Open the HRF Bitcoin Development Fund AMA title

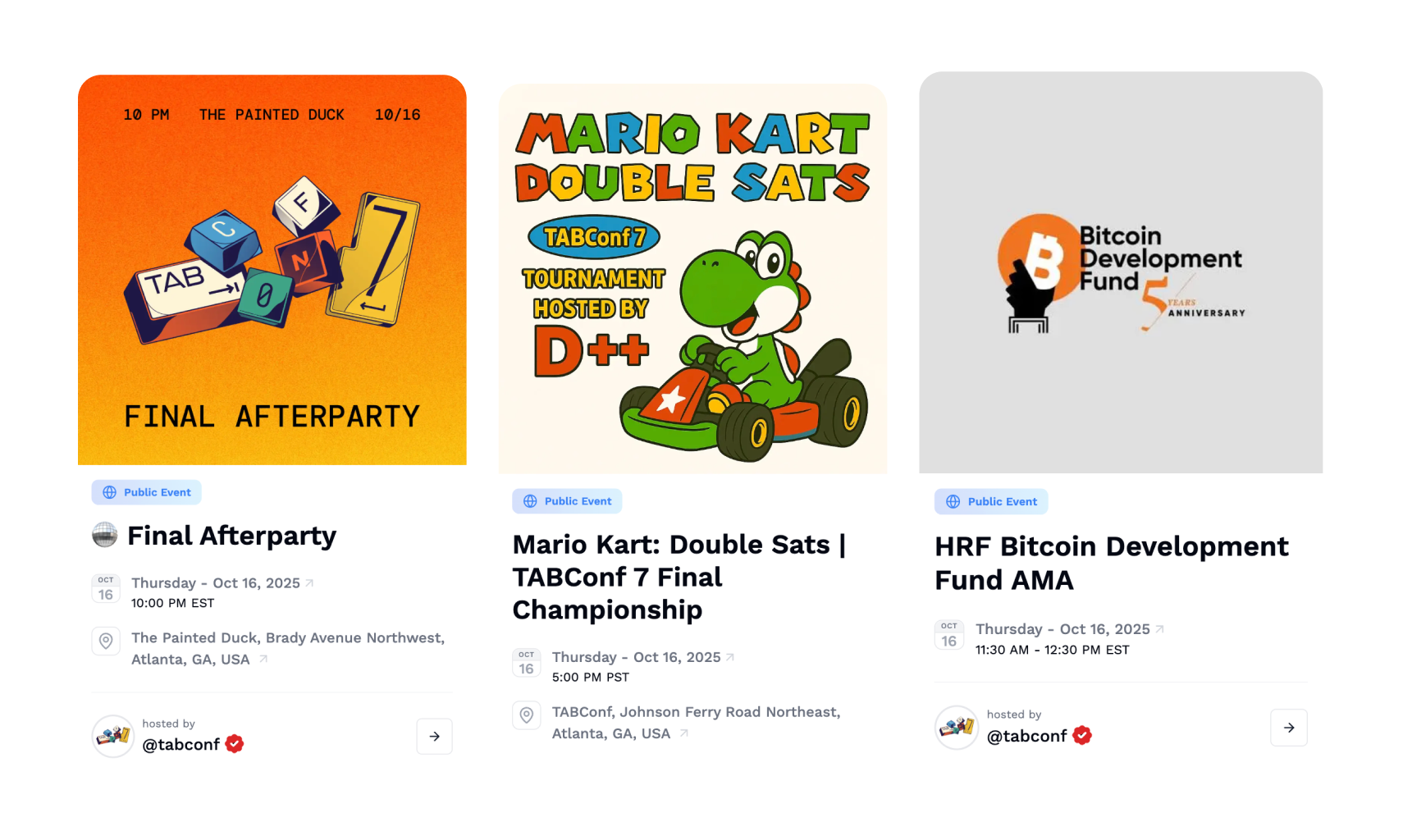tap(1112, 564)
